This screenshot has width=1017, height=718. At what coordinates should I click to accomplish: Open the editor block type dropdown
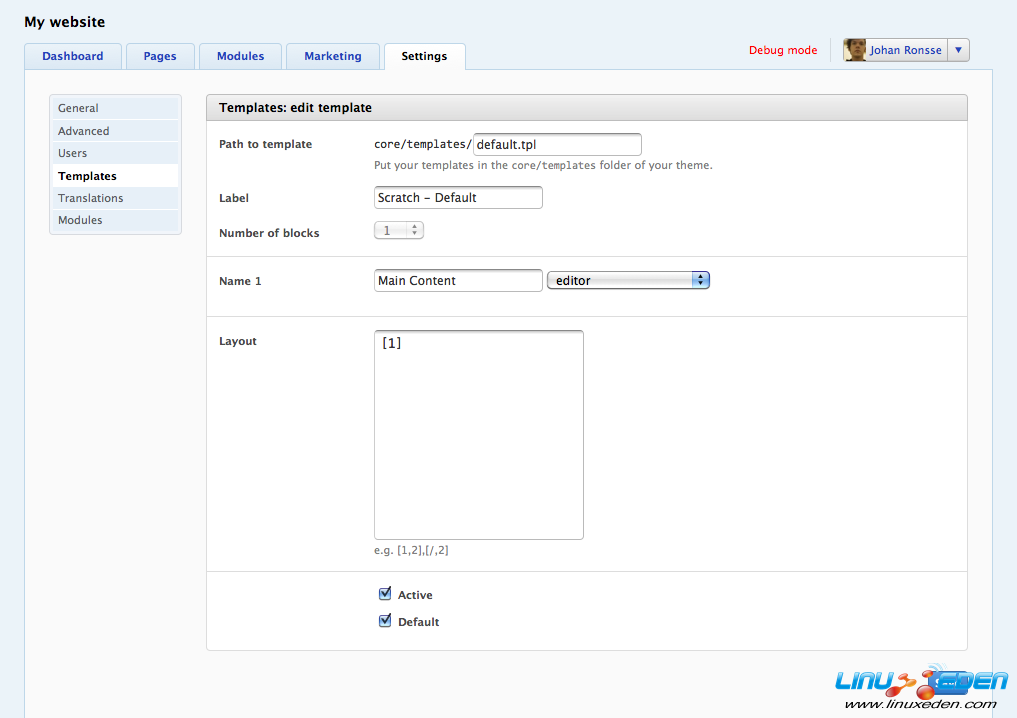628,281
